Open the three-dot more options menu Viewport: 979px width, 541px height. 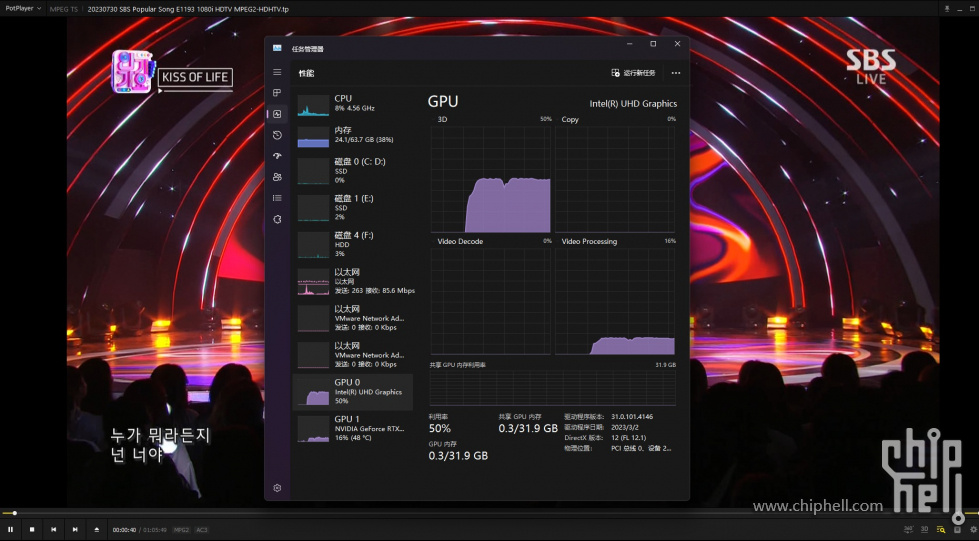point(676,73)
